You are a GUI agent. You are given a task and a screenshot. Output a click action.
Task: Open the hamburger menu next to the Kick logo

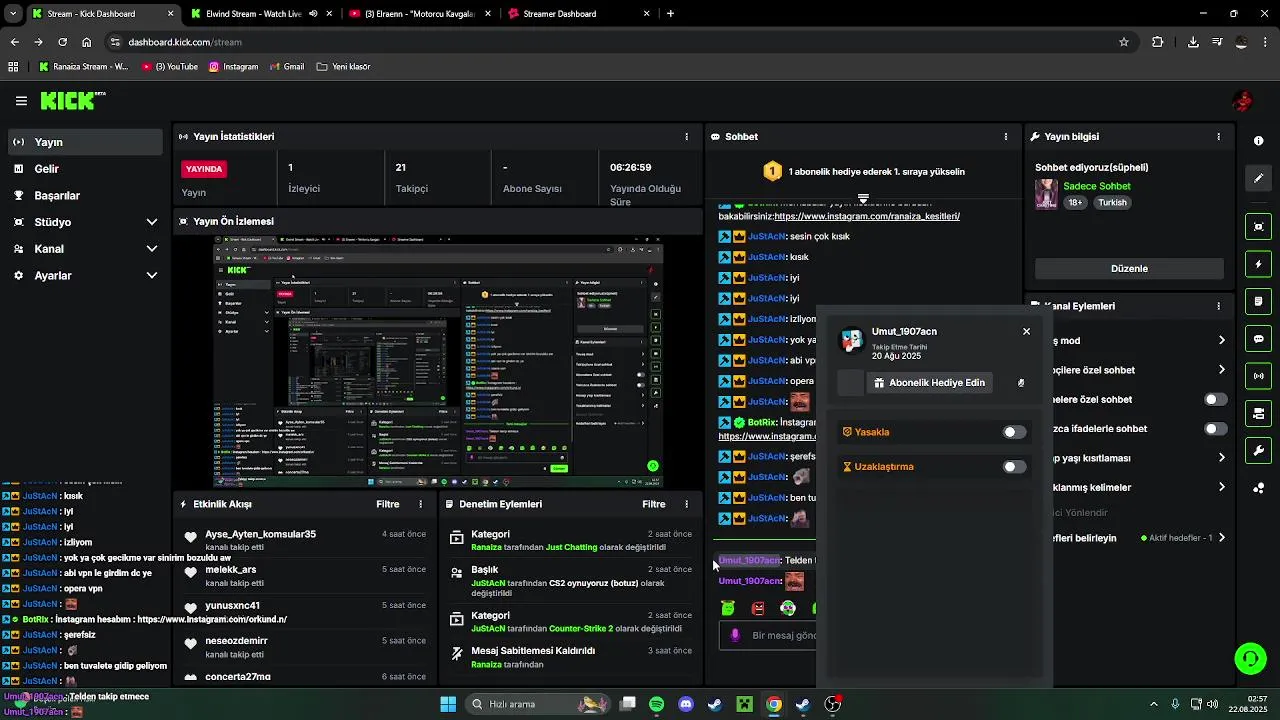21,101
